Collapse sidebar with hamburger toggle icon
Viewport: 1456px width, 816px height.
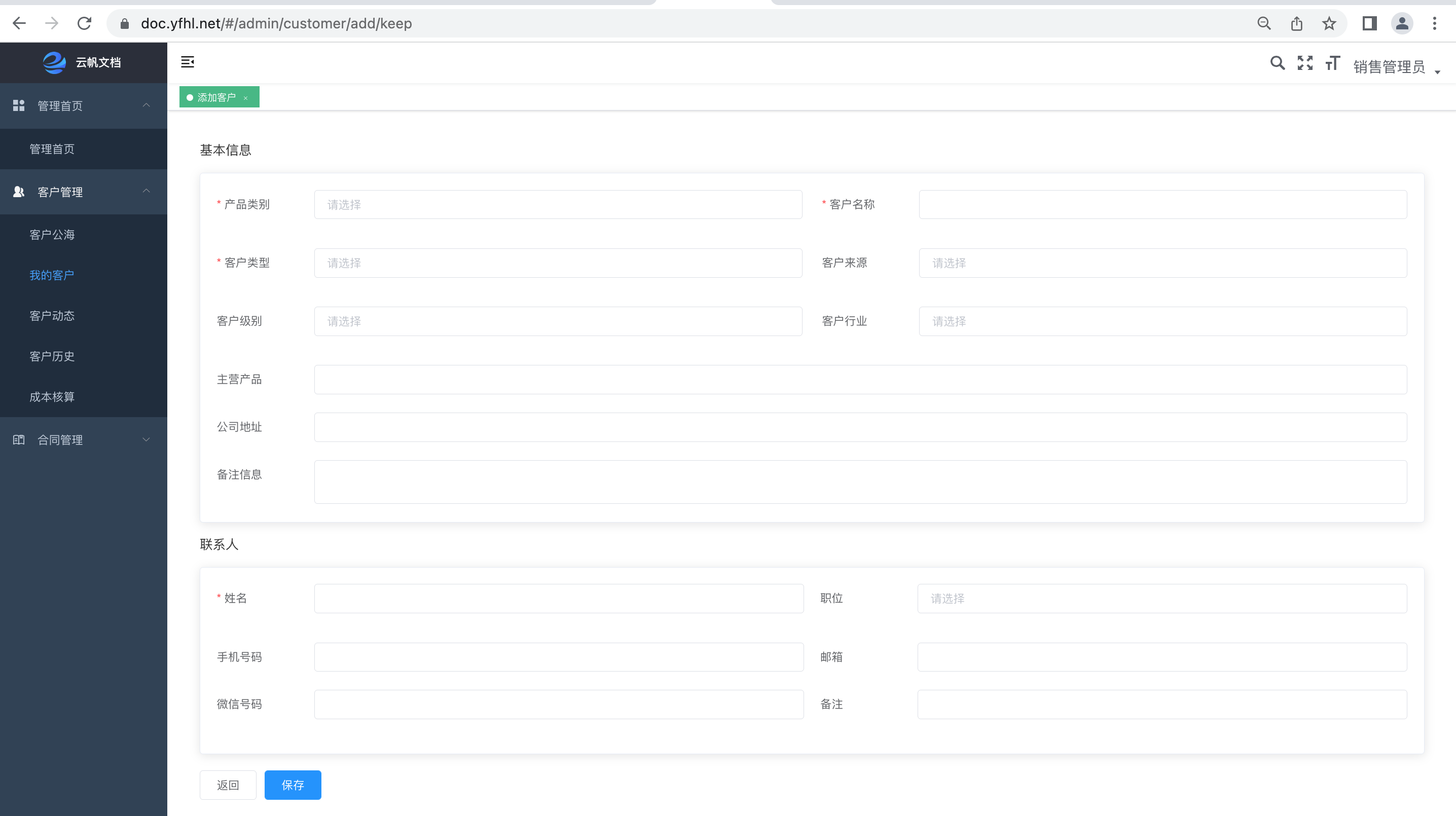coord(188,62)
